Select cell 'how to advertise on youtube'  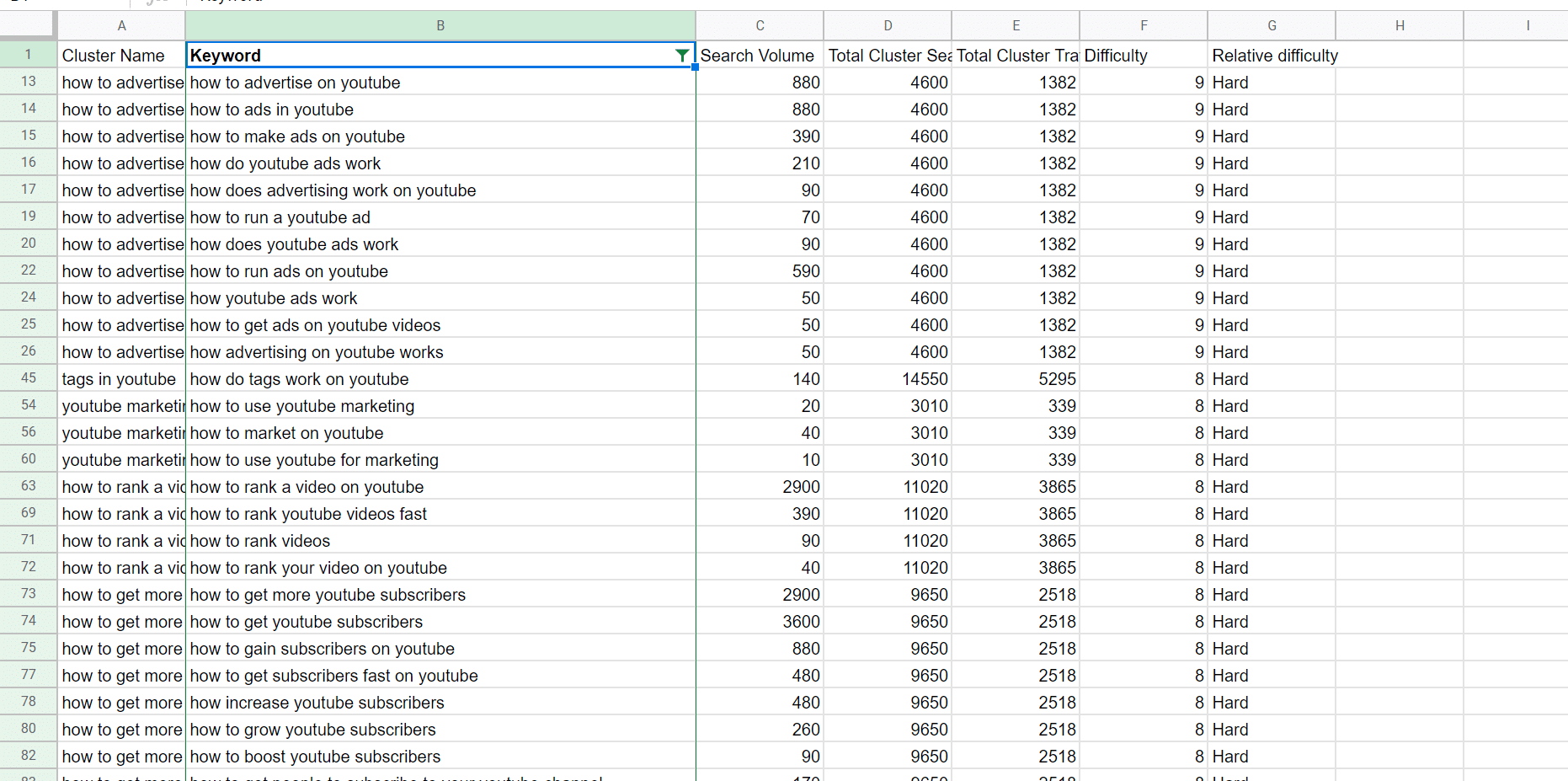coord(440,83)
